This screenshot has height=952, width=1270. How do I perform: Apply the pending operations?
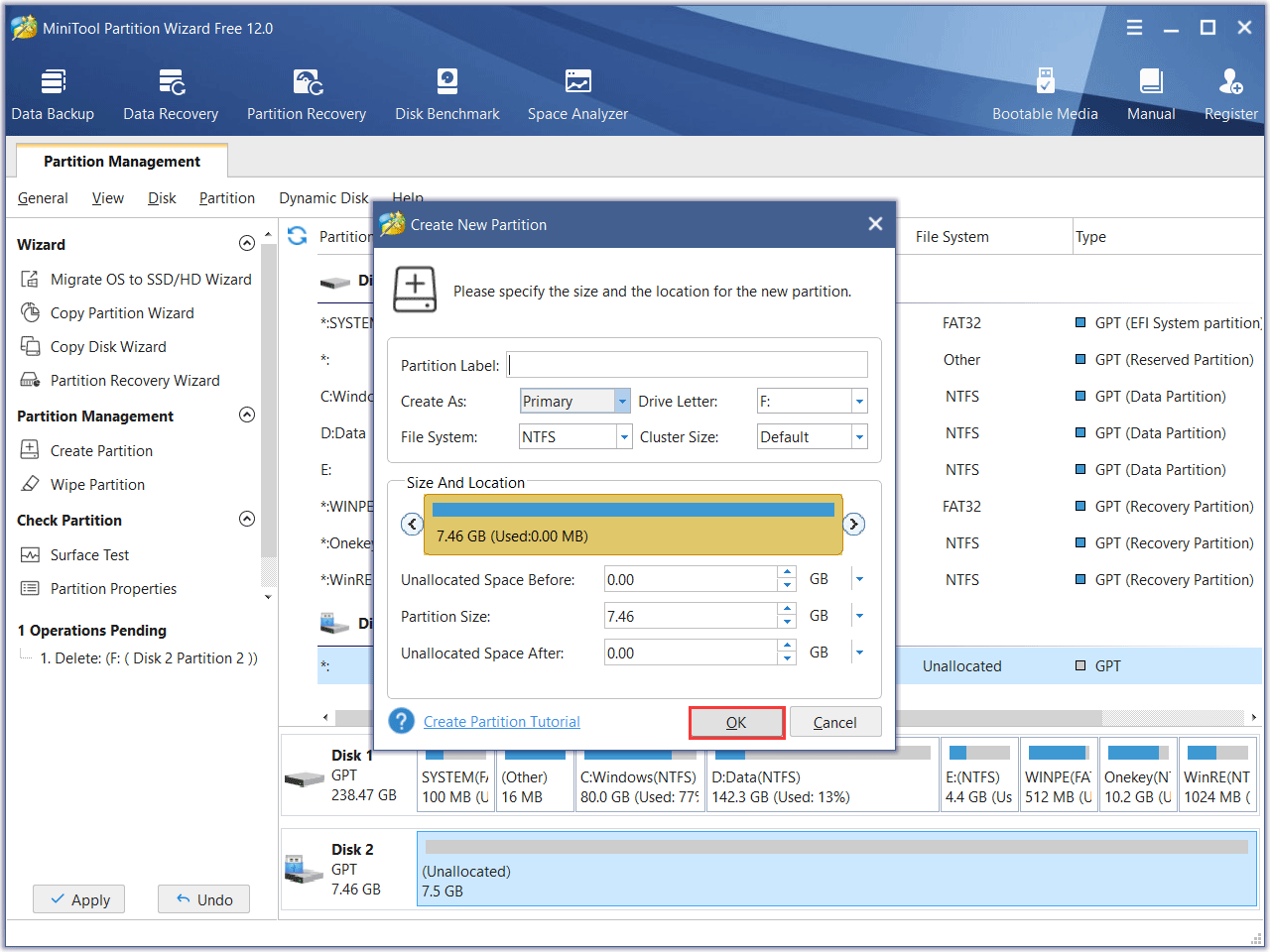click(79, 899)
